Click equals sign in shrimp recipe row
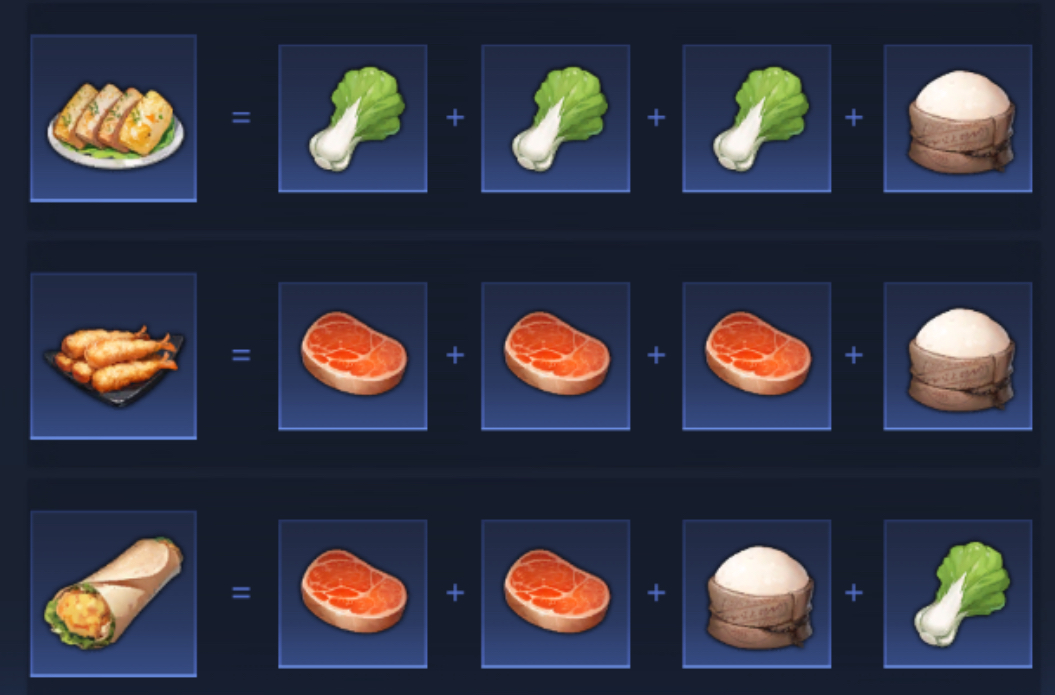1055x695 pixels. click(241, 355)
